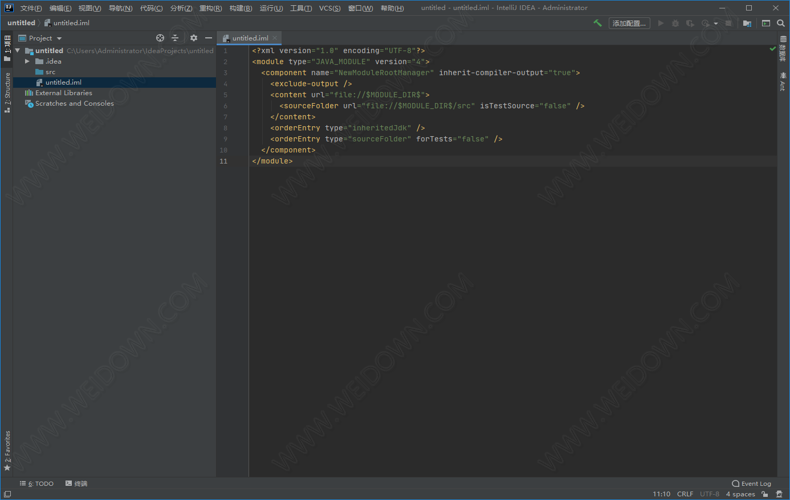Open Project panel settings gear icon
Image resolution: width=790 pixels, height=500 pixels.
click(x=193, y=38)
